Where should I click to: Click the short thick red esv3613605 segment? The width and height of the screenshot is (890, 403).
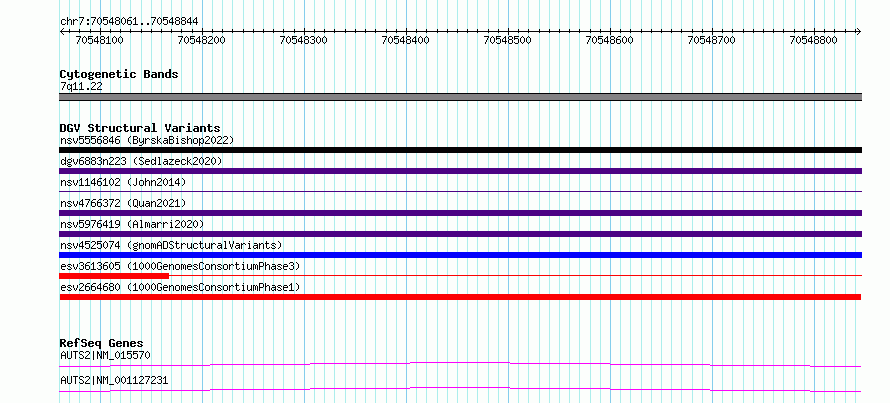point(114,276)
